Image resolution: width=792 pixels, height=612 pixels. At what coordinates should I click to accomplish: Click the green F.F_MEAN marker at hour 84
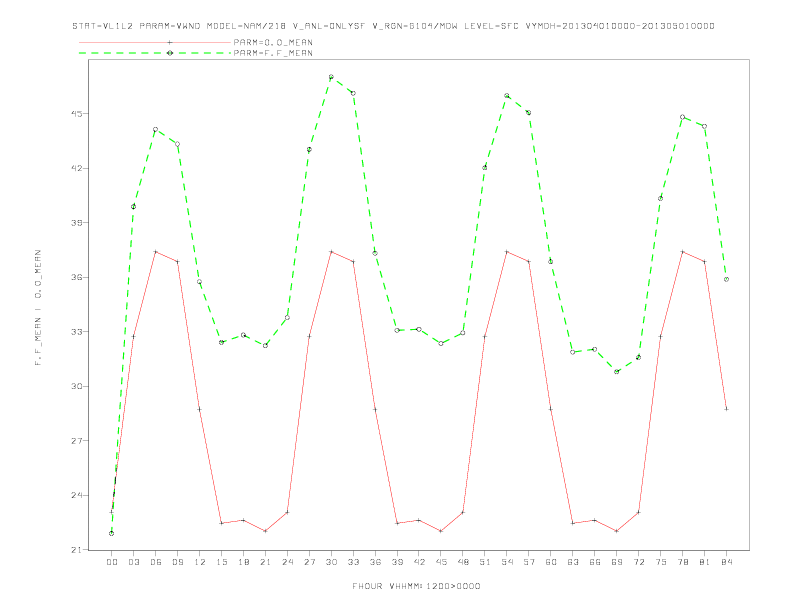coord(726,279)
